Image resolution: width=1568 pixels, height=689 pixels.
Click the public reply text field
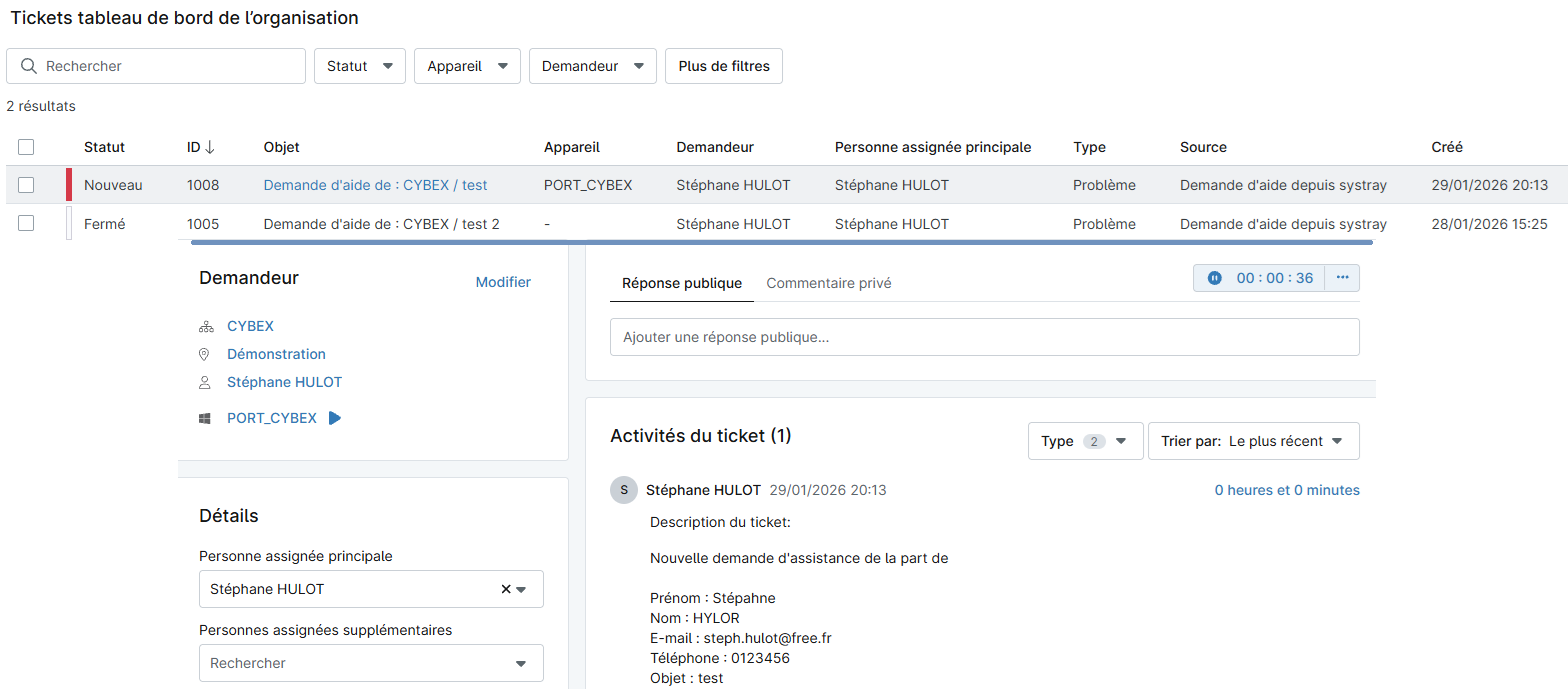(984, 337)
